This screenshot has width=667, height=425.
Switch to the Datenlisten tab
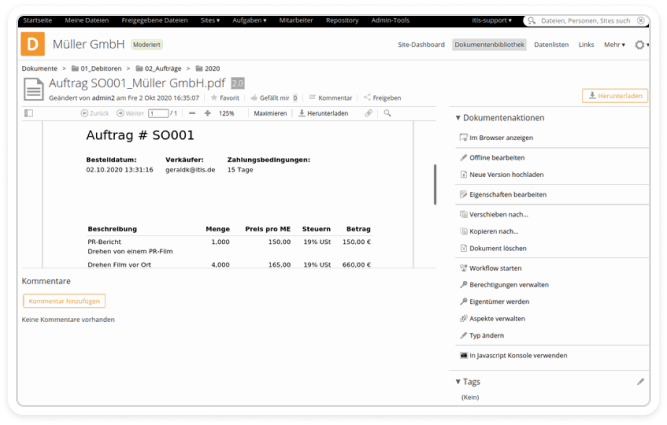coord(552,45)
